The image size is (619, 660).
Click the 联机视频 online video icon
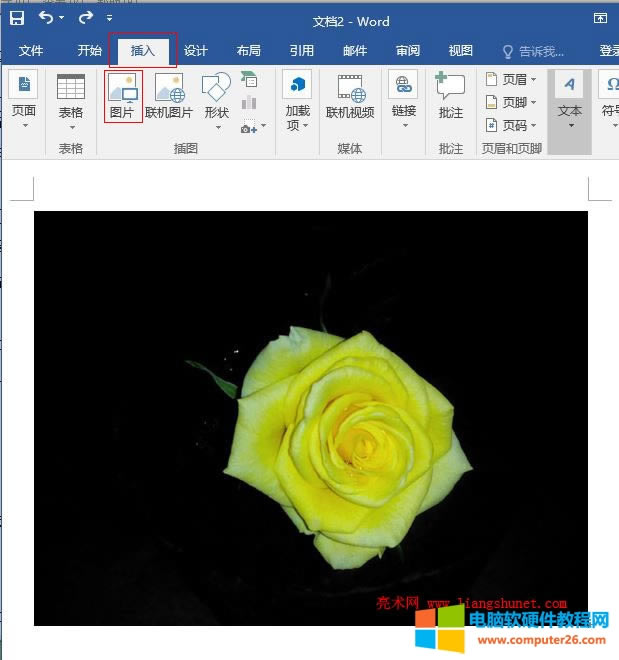pos(350,96)
